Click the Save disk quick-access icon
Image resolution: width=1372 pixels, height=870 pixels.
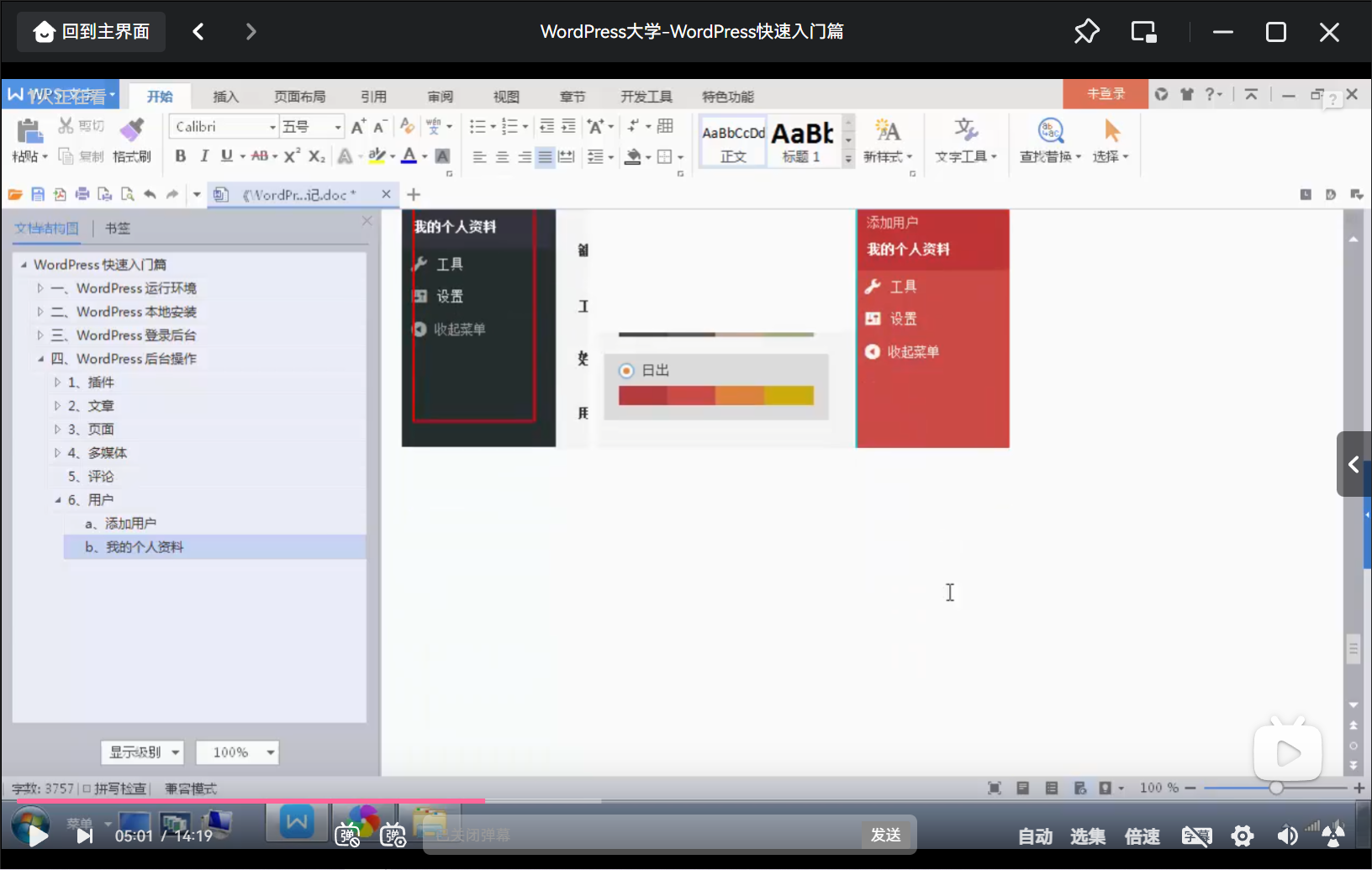[x=38, y=194]
